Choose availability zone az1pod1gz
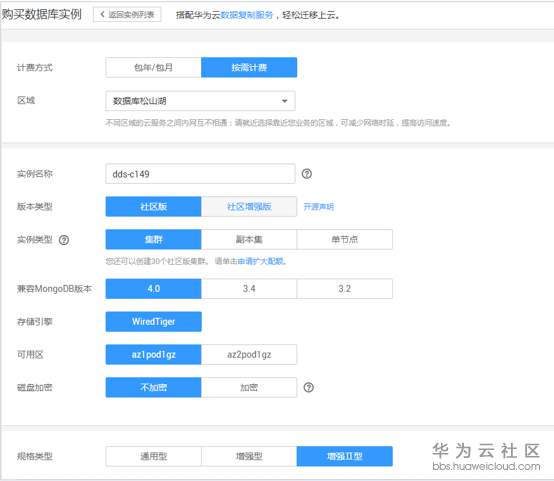 pos(153,354)
